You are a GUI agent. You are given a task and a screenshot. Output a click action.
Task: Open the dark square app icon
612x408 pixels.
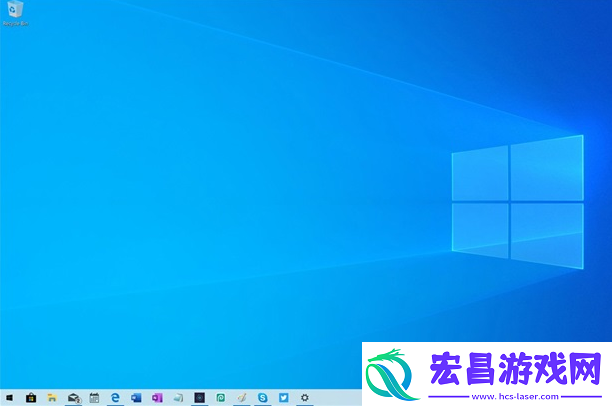[x=199, y=398]
